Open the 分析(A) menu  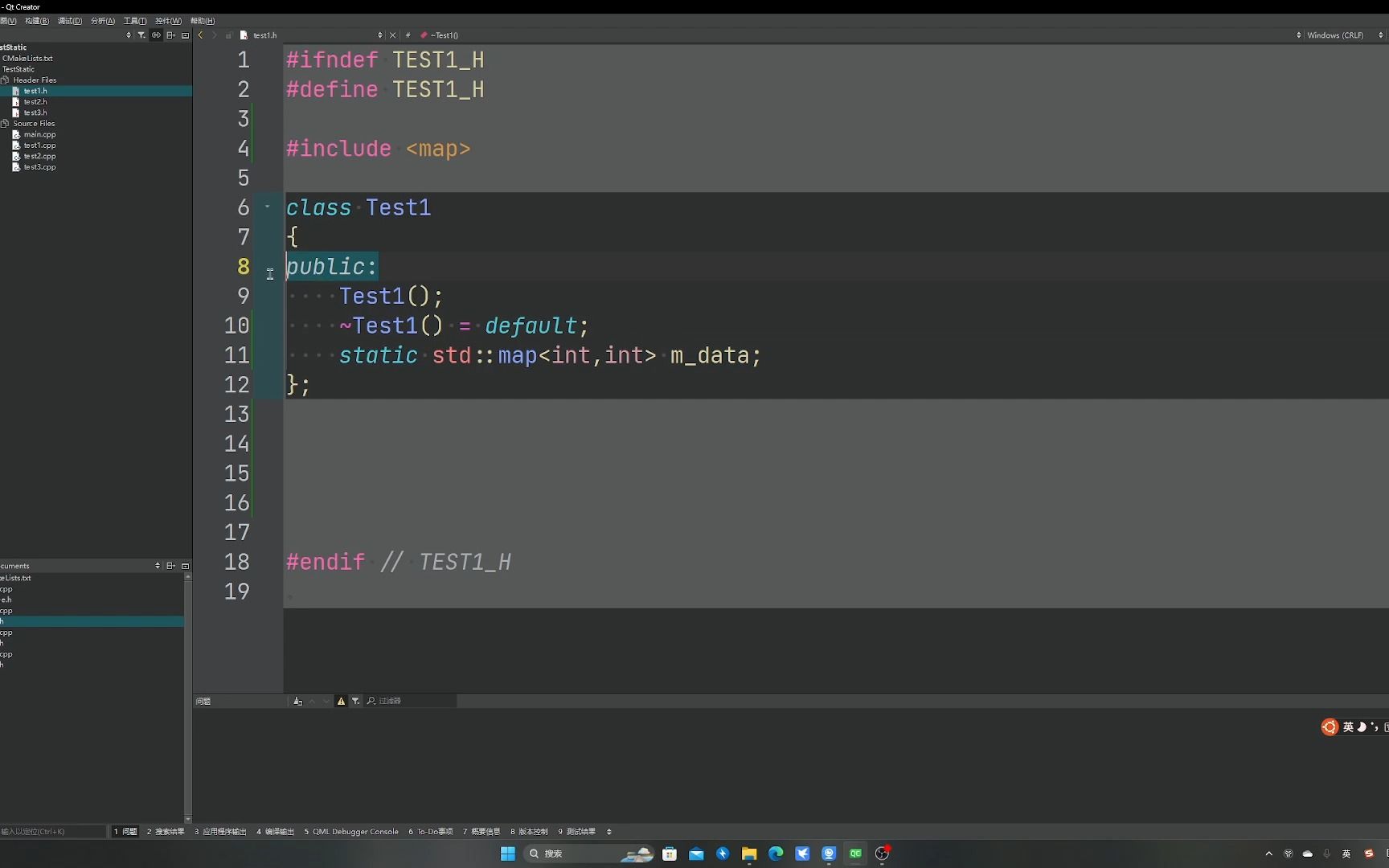click(x=103, y=21)
